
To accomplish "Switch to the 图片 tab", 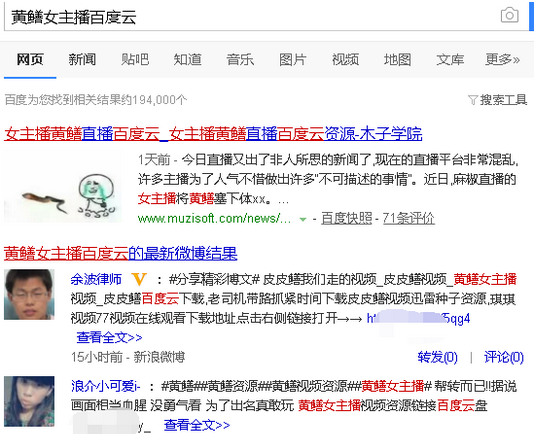I will [293, 60].
